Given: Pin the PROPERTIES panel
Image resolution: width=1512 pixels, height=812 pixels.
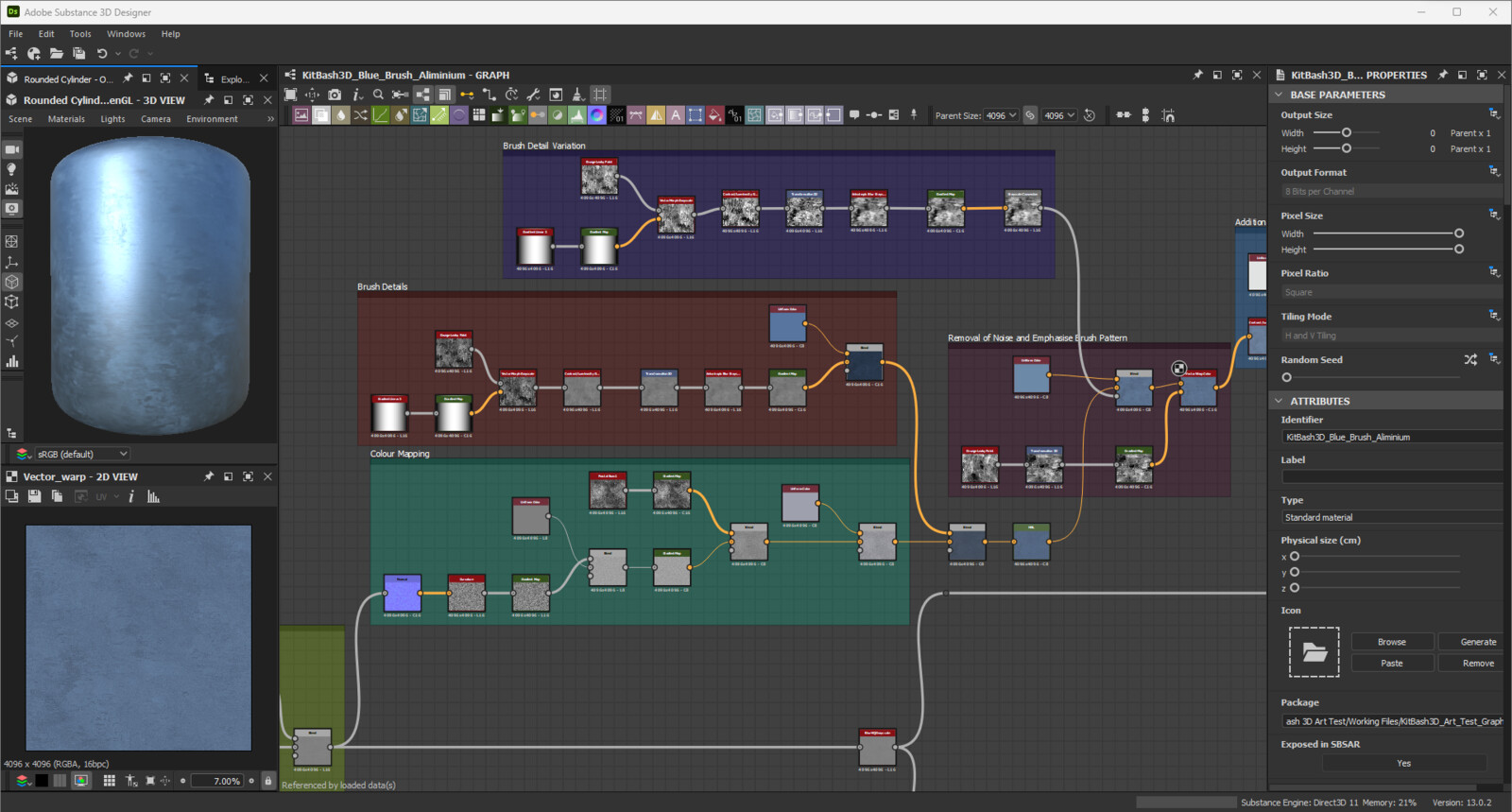Looking at the screenshot, I should [1443, 75].
